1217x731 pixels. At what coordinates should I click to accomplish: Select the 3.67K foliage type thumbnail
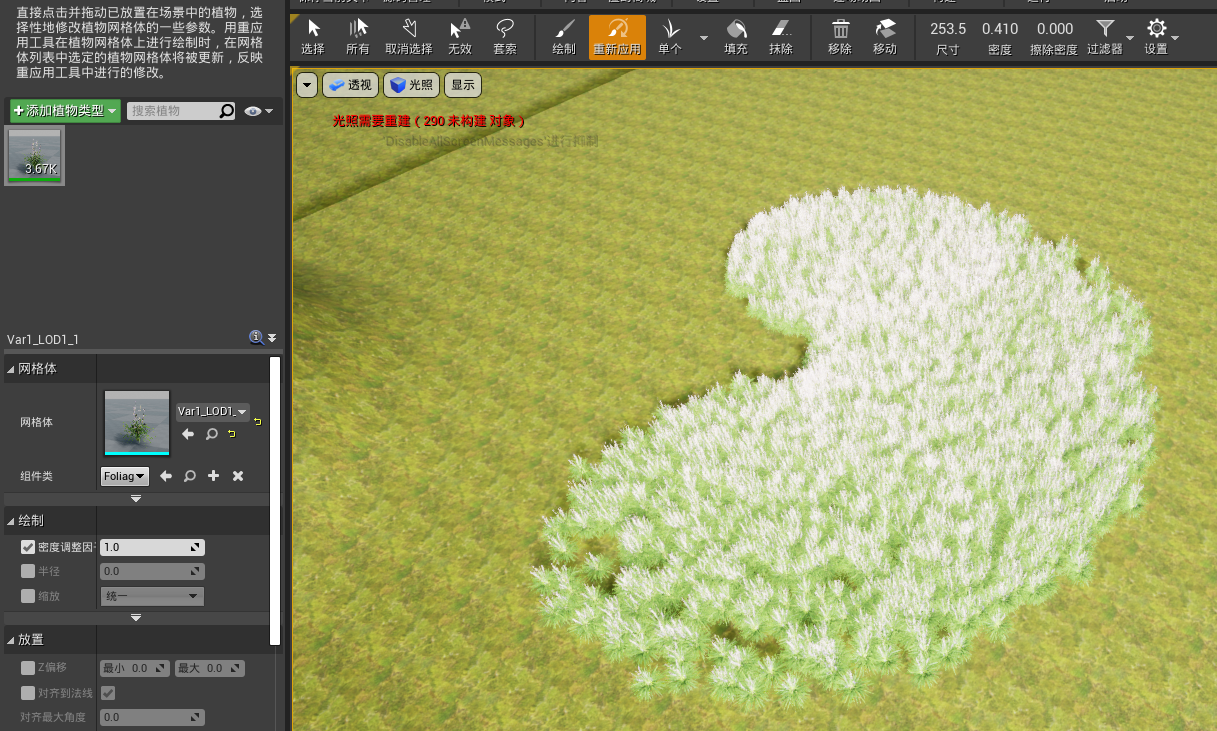[x=35, y=155]
